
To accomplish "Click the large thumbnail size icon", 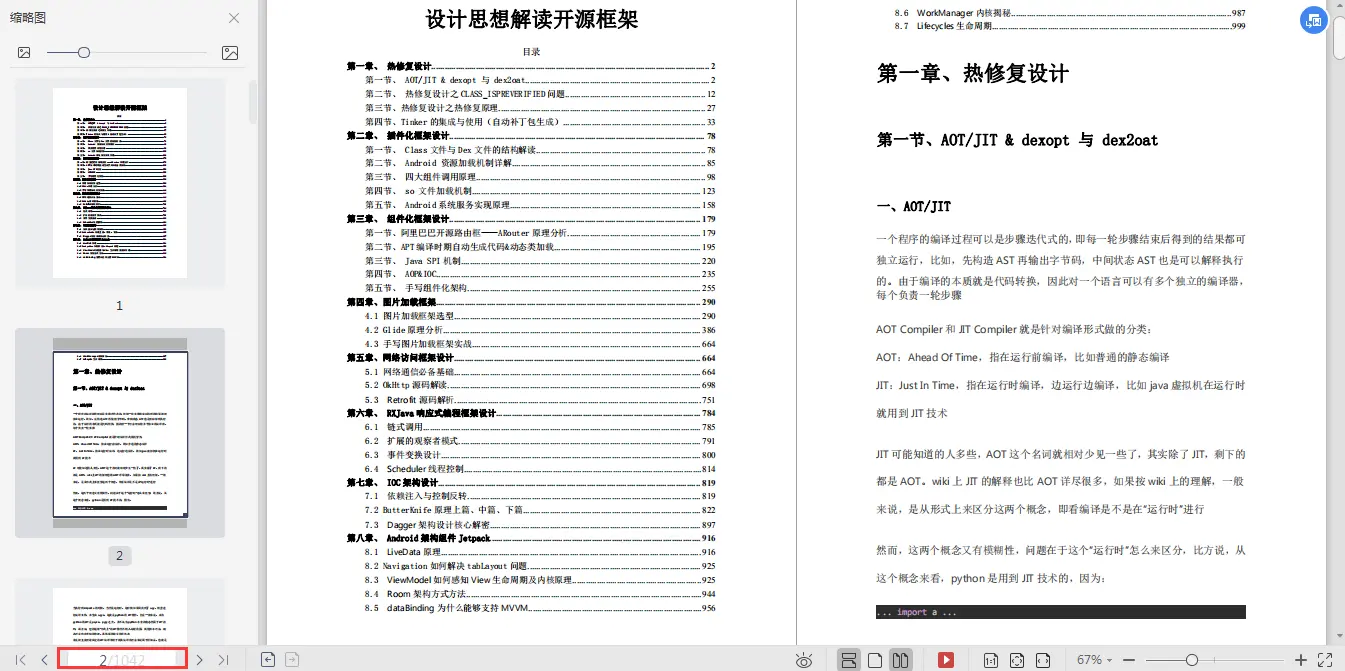I will tap(230, 53).
